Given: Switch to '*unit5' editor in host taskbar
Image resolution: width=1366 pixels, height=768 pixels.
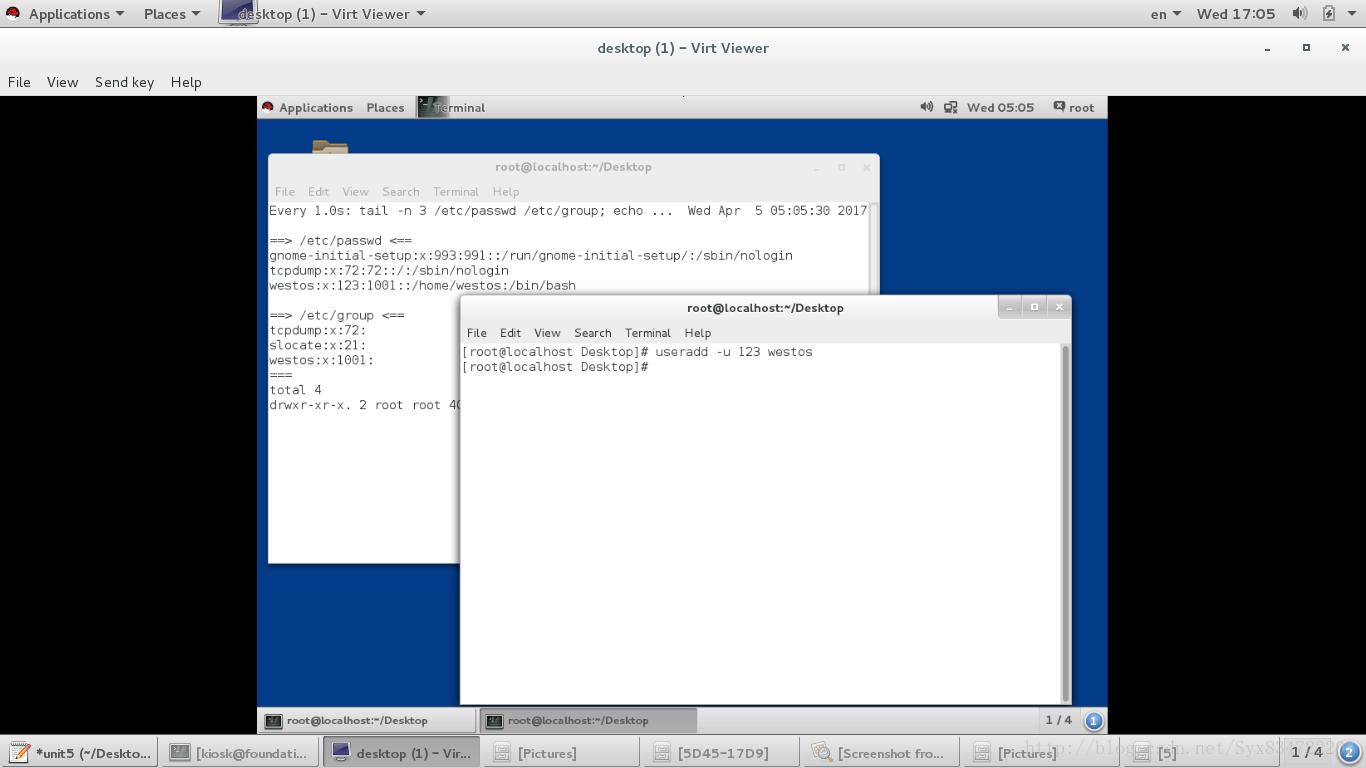Looking at the screenshot, I should coord(81,753).
